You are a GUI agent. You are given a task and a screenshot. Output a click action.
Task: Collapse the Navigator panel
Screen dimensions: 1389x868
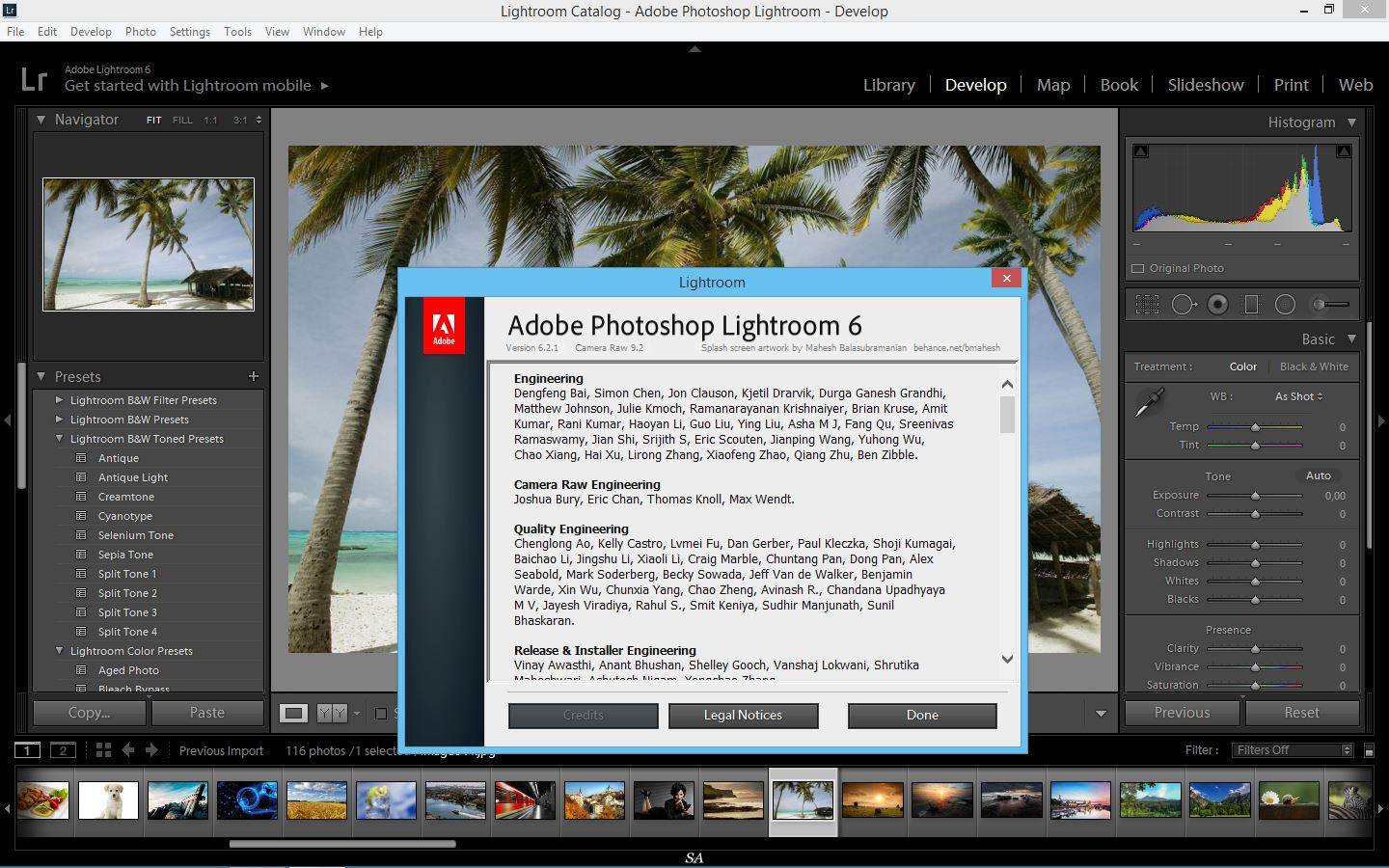41,120
